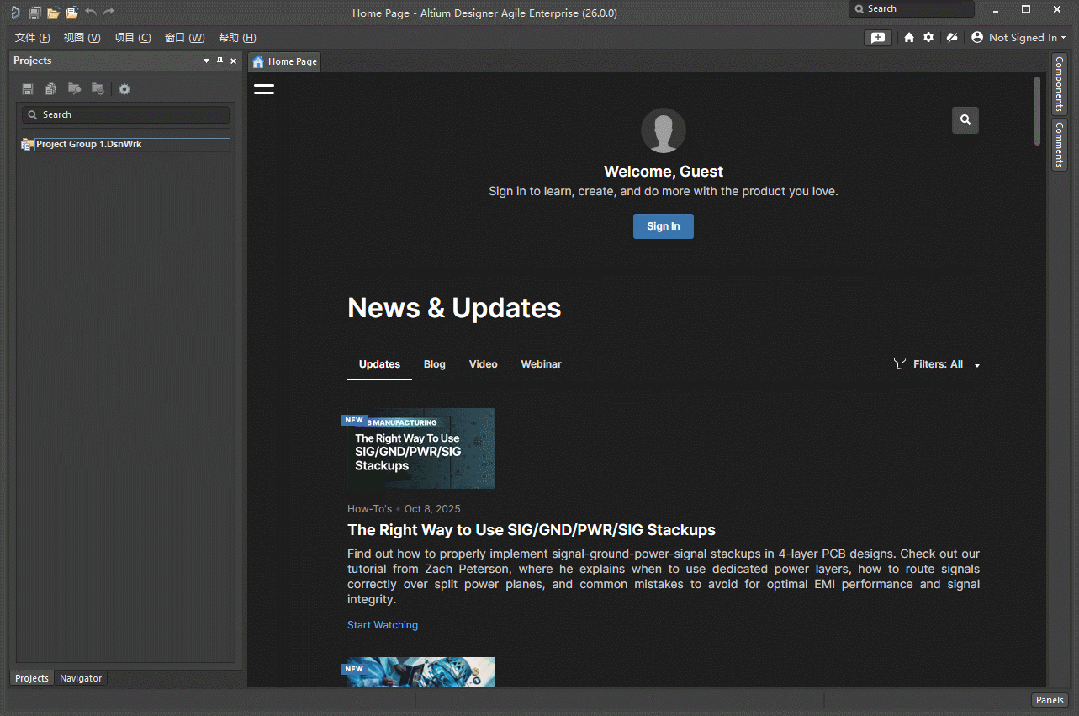Click the user account avatar icon beside Not Signed In
The height and width of the screenshot is (716, 1079).
point(977,37)
